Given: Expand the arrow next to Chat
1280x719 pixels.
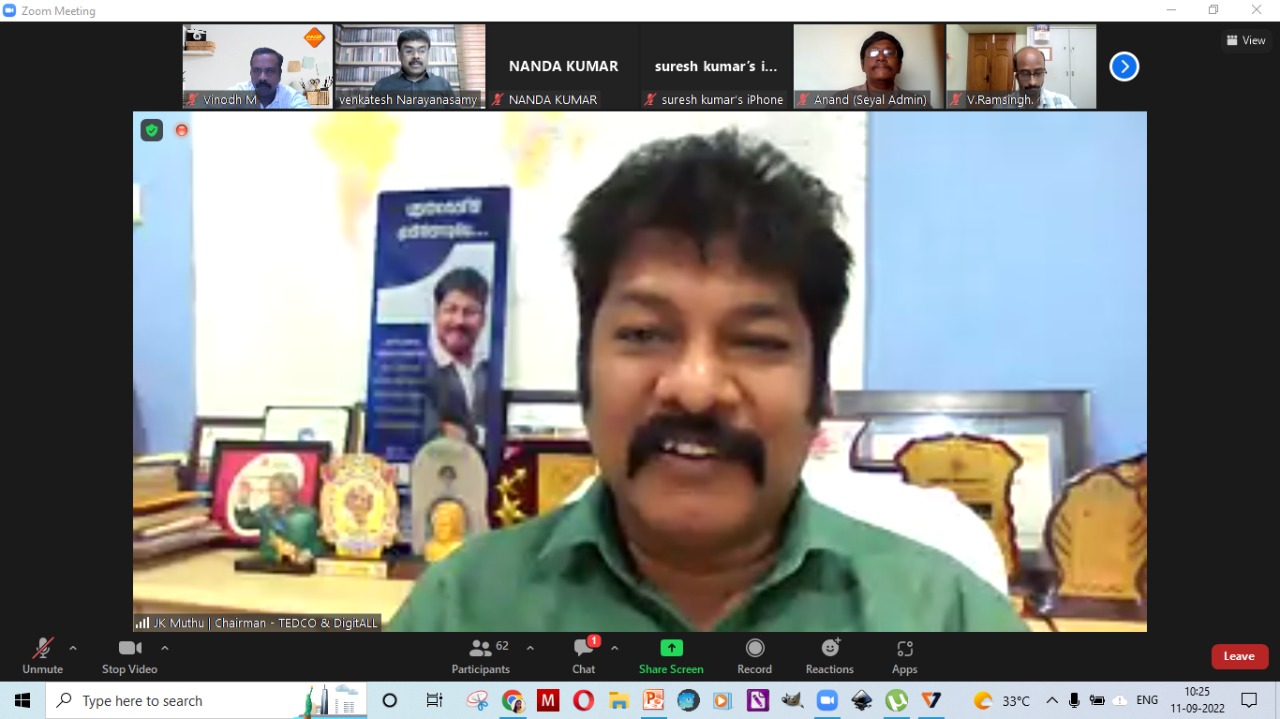Looking at the screenshot, I should click(x=615, y=648).
